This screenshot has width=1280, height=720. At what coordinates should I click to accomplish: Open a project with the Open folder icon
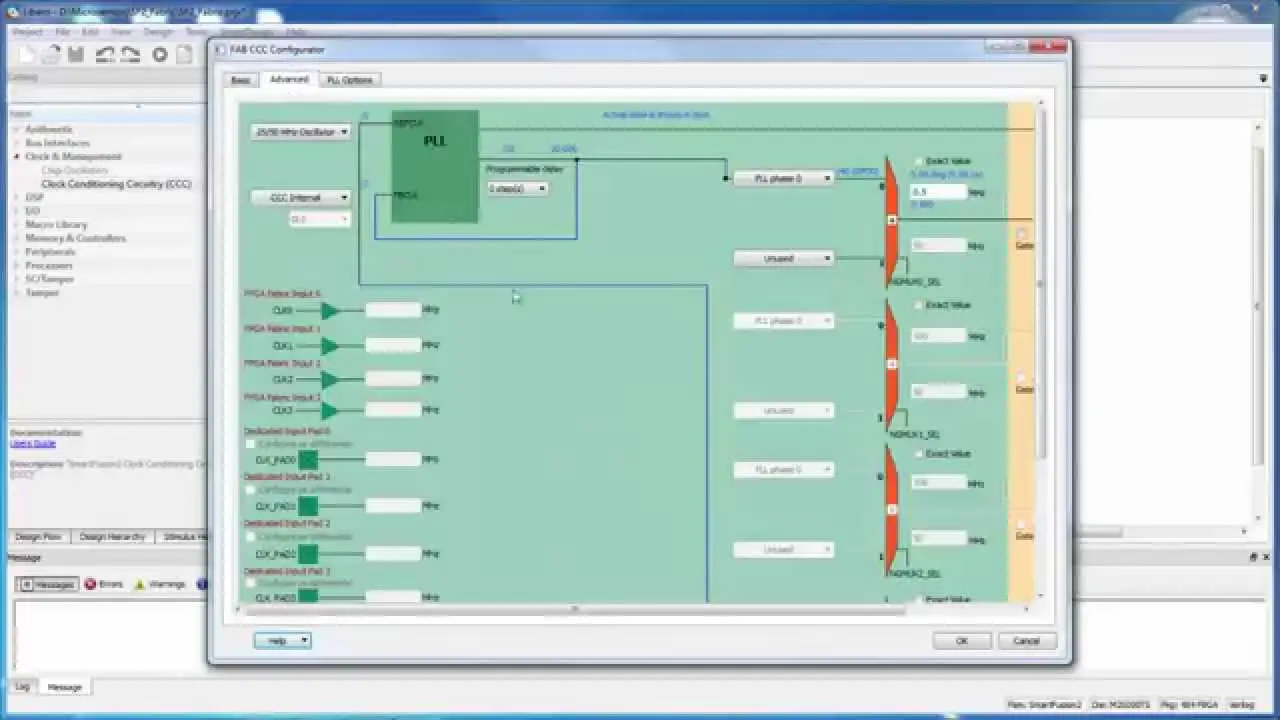click(50, 55)
